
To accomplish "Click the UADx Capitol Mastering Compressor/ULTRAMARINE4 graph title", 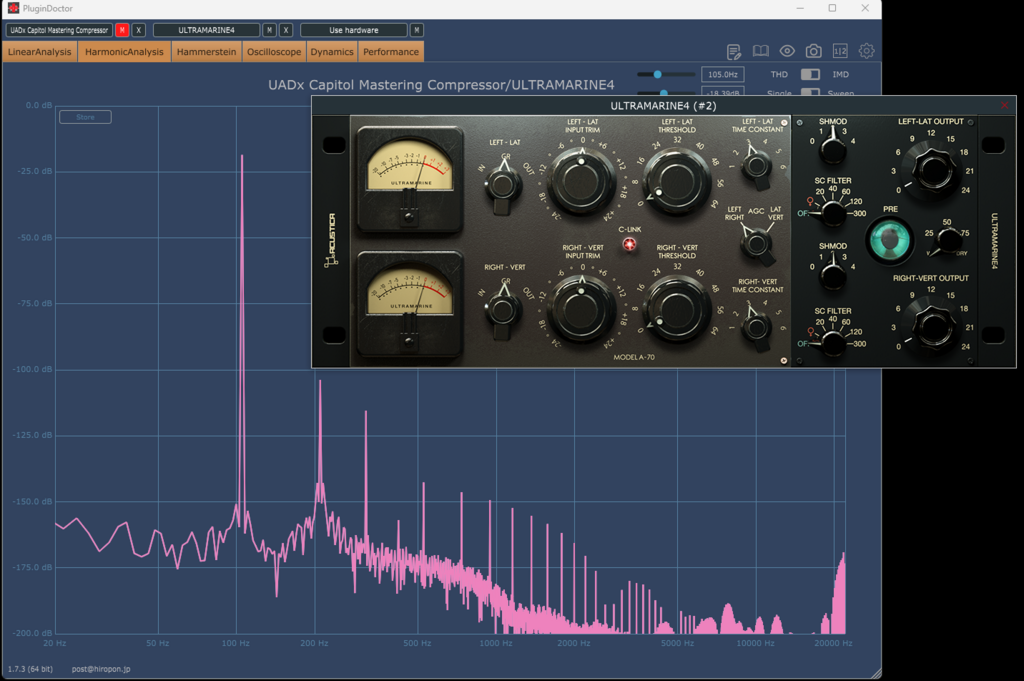I will click(x=441, y=85).
